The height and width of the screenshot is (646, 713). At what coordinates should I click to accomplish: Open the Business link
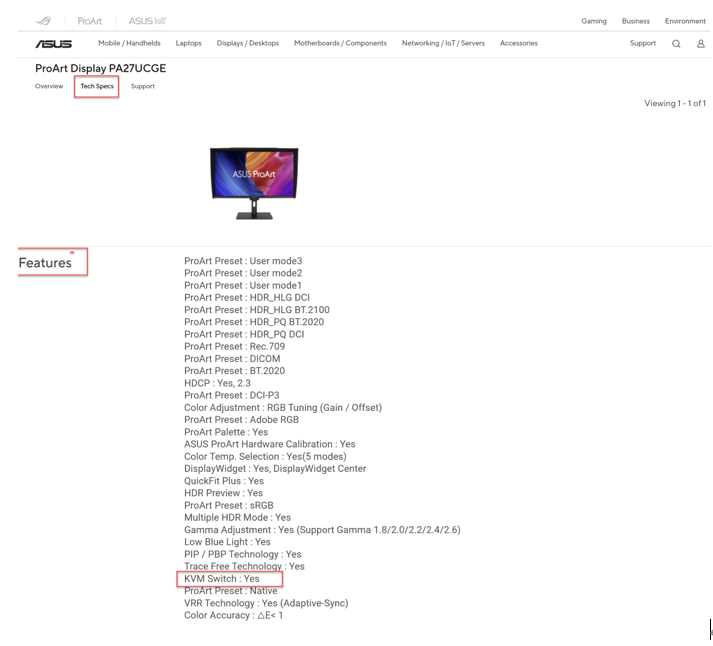[636, 21]
